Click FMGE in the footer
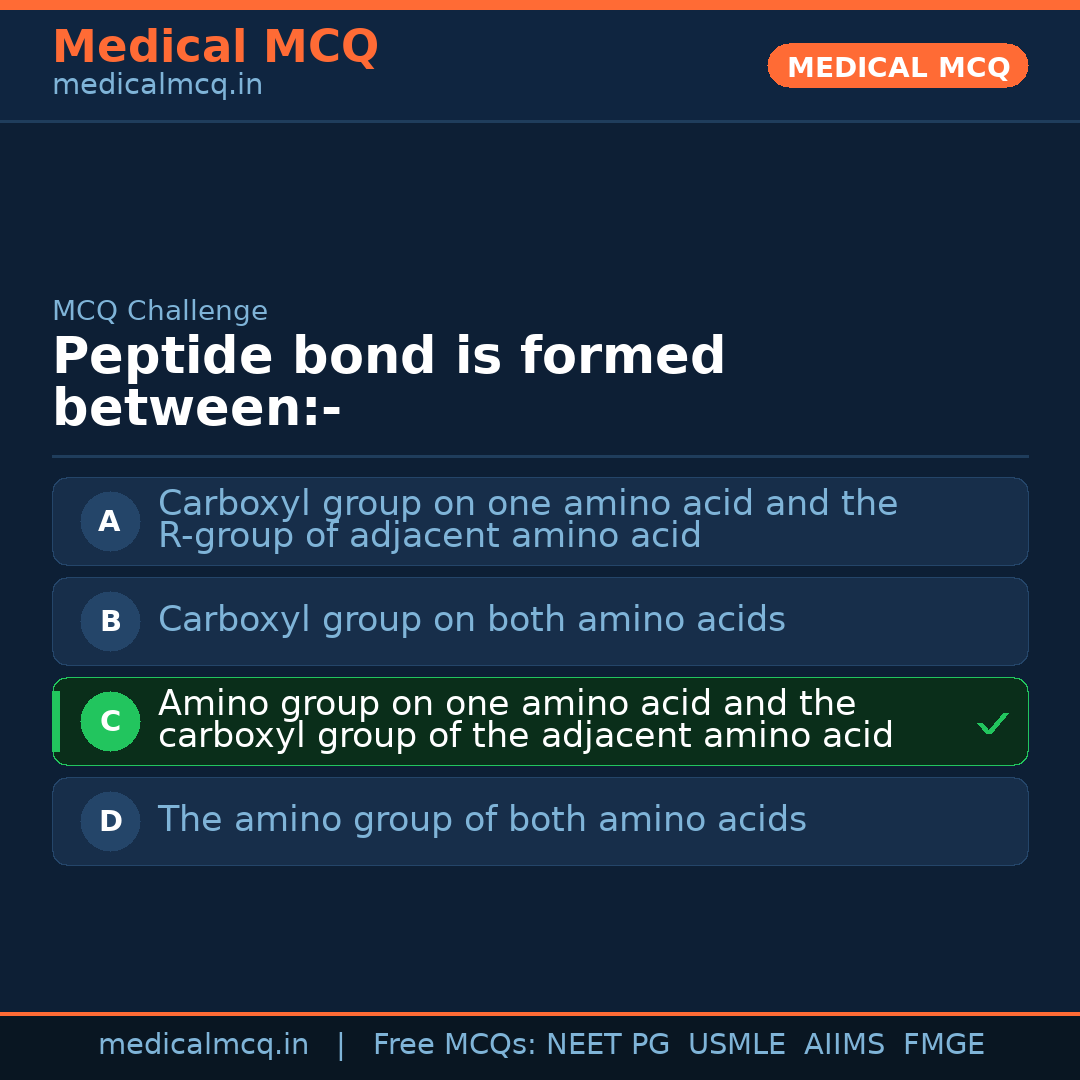This screenshot has width=1080, height=1080. [944, 1045]
